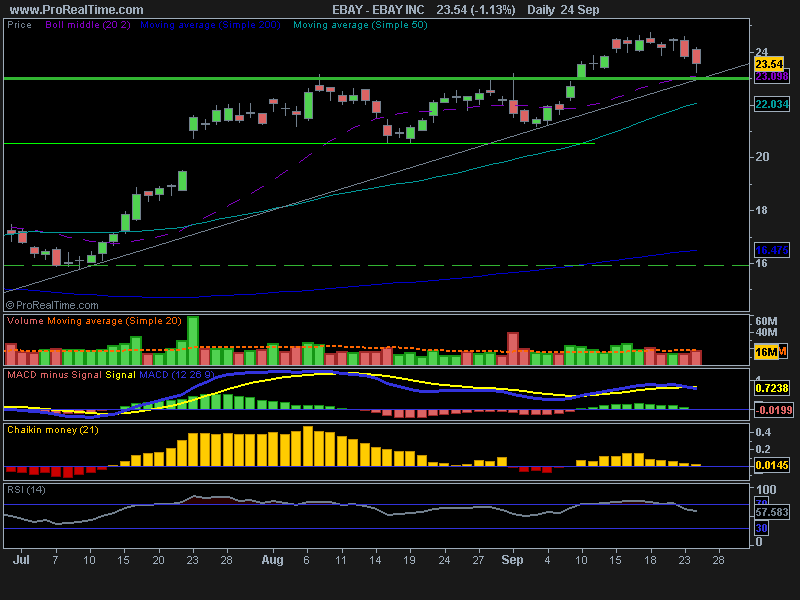Click the 27 date axis label
This screenshot has height=600, width=800.
click(x=478, y=560)
